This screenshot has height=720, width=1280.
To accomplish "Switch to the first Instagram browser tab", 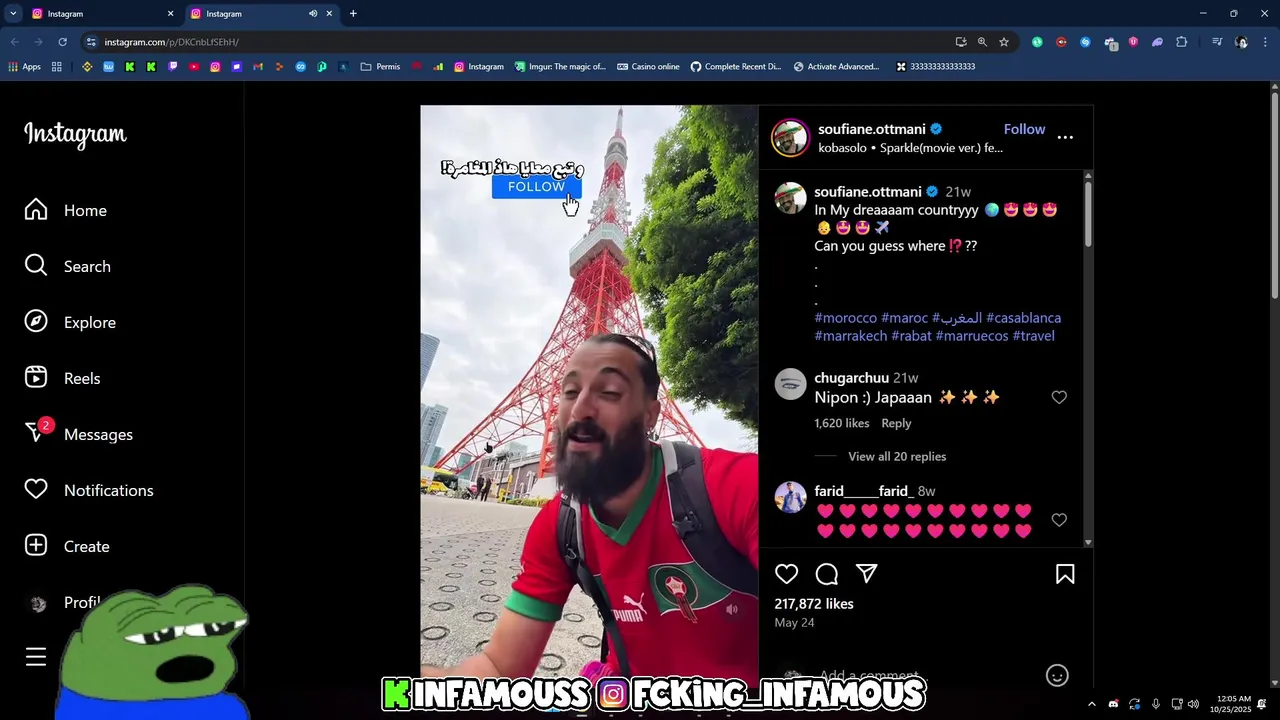I will (104, 14).
